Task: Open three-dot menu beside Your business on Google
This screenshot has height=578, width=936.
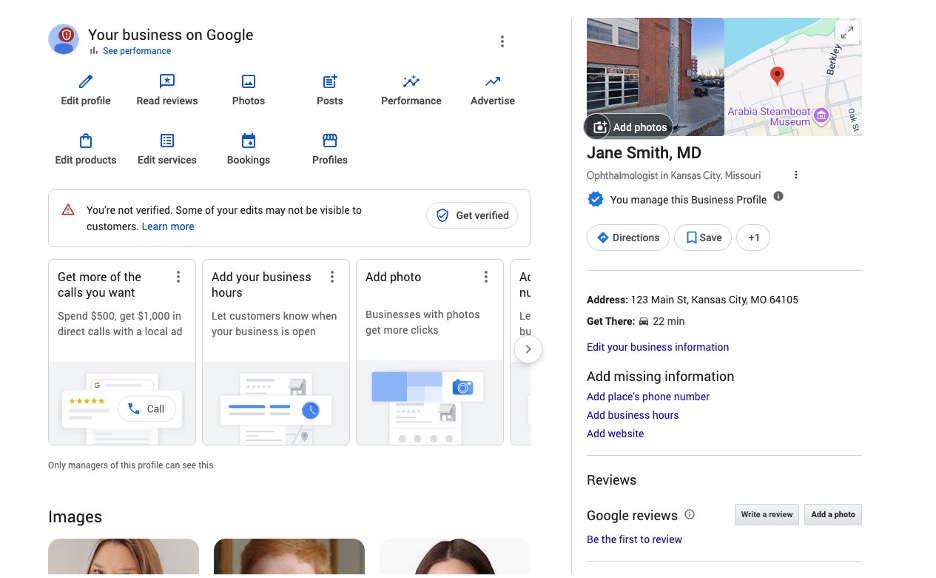Action: (x=502, y=41)
